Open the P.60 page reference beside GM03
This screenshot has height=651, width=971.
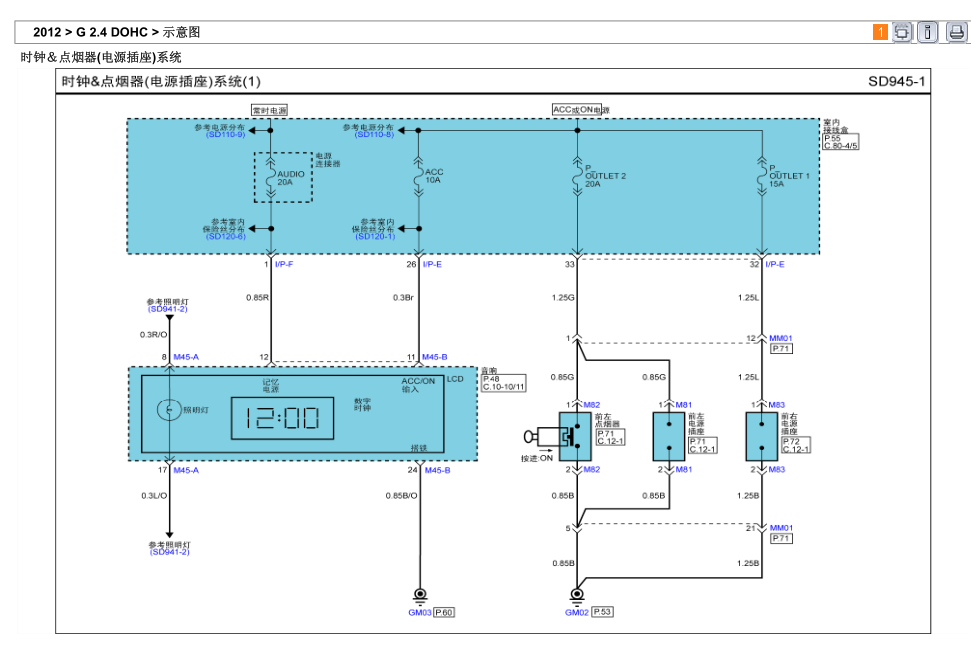click(x=444, y=613)
